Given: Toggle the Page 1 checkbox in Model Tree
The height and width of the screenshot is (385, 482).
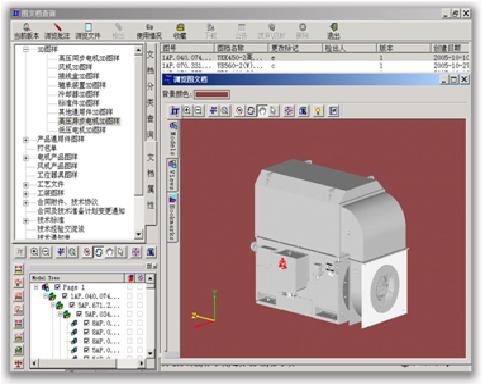Looking at the screenshot, I should (x=57, y=287).
